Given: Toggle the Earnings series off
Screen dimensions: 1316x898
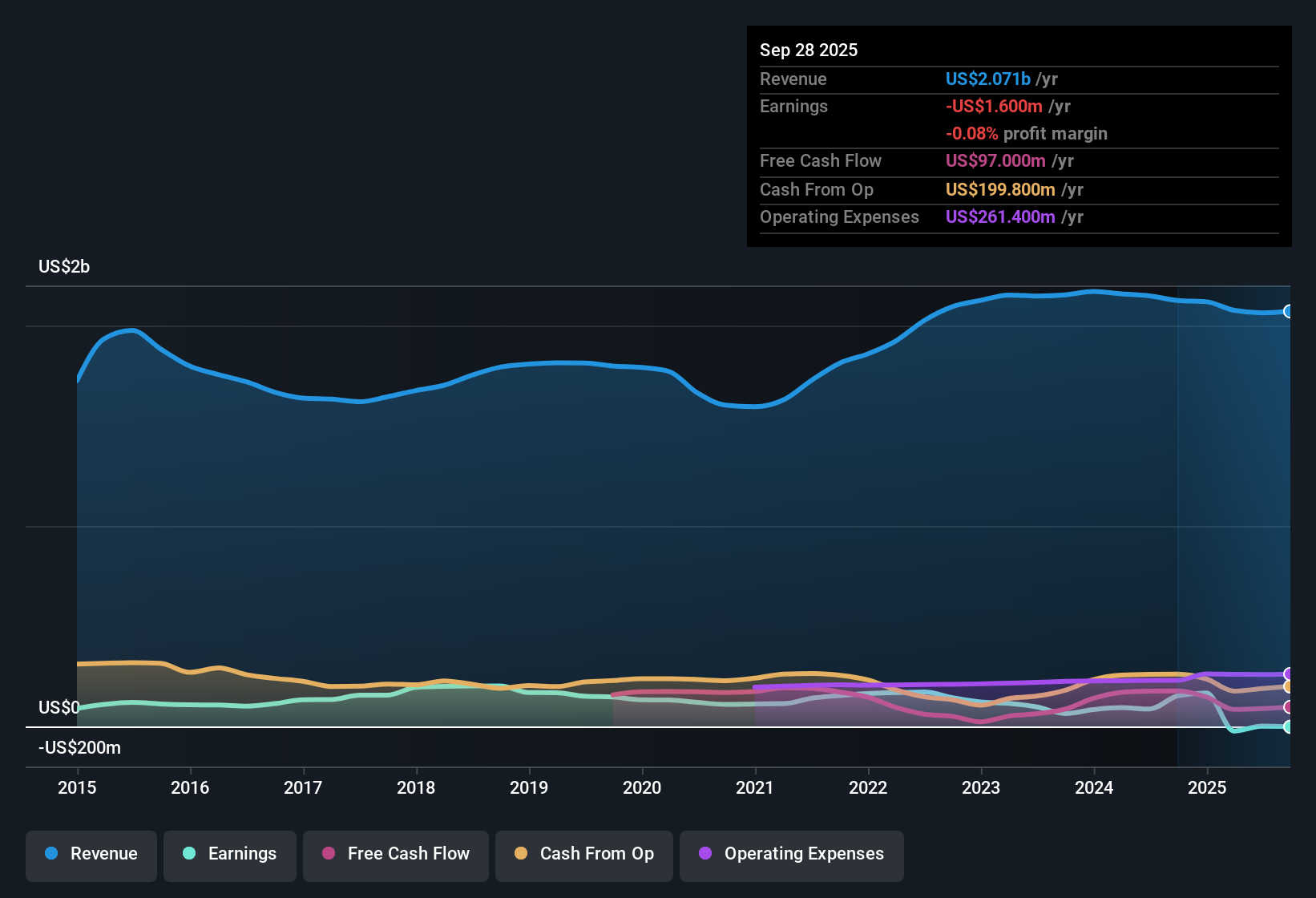Looking at the screenshot, I should point(229,854).
